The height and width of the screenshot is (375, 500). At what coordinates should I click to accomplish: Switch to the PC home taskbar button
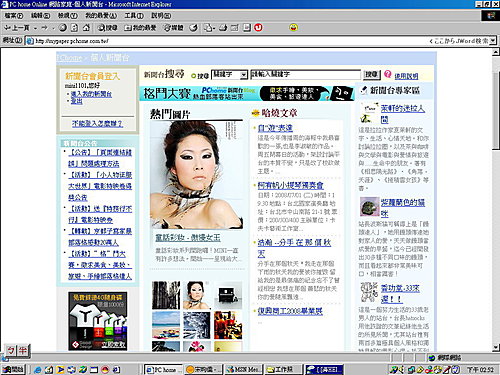[x=163, y=369]
